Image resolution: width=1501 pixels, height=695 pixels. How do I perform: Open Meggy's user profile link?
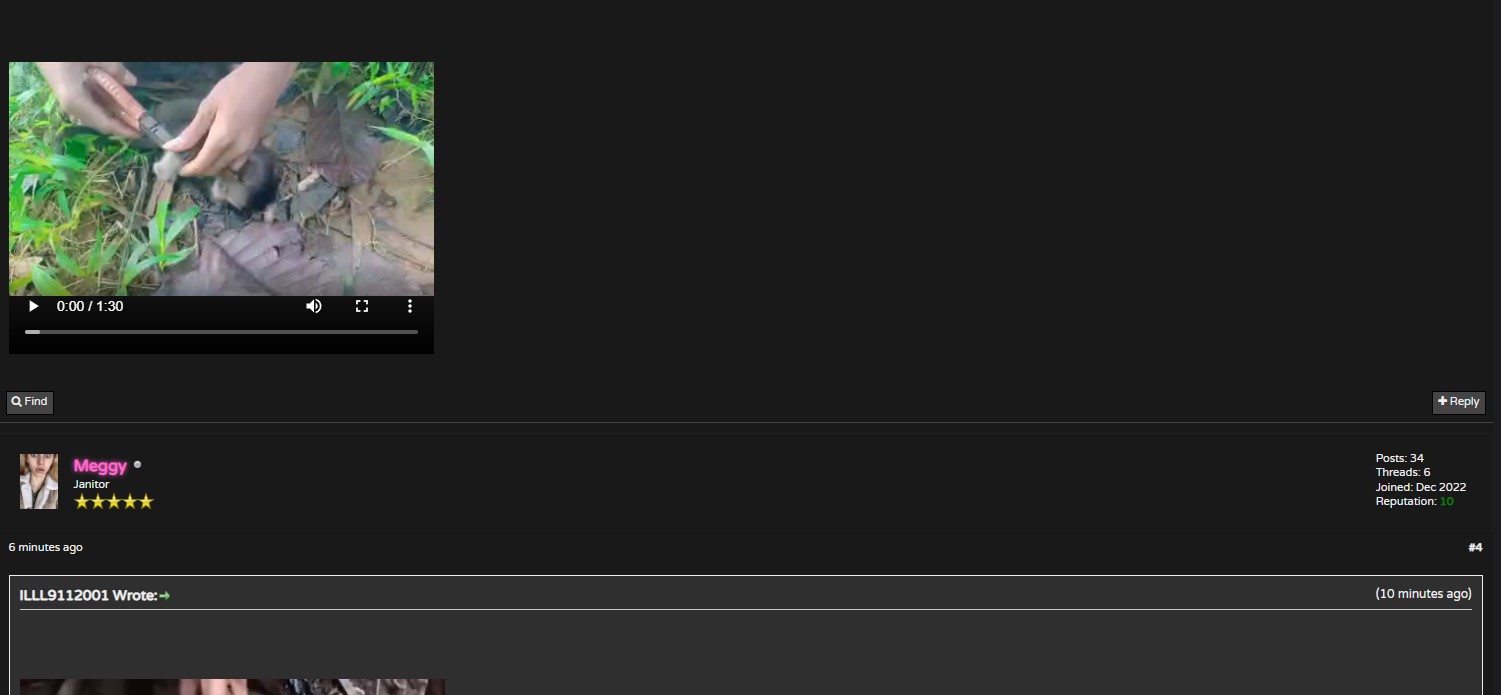[100, 466]
